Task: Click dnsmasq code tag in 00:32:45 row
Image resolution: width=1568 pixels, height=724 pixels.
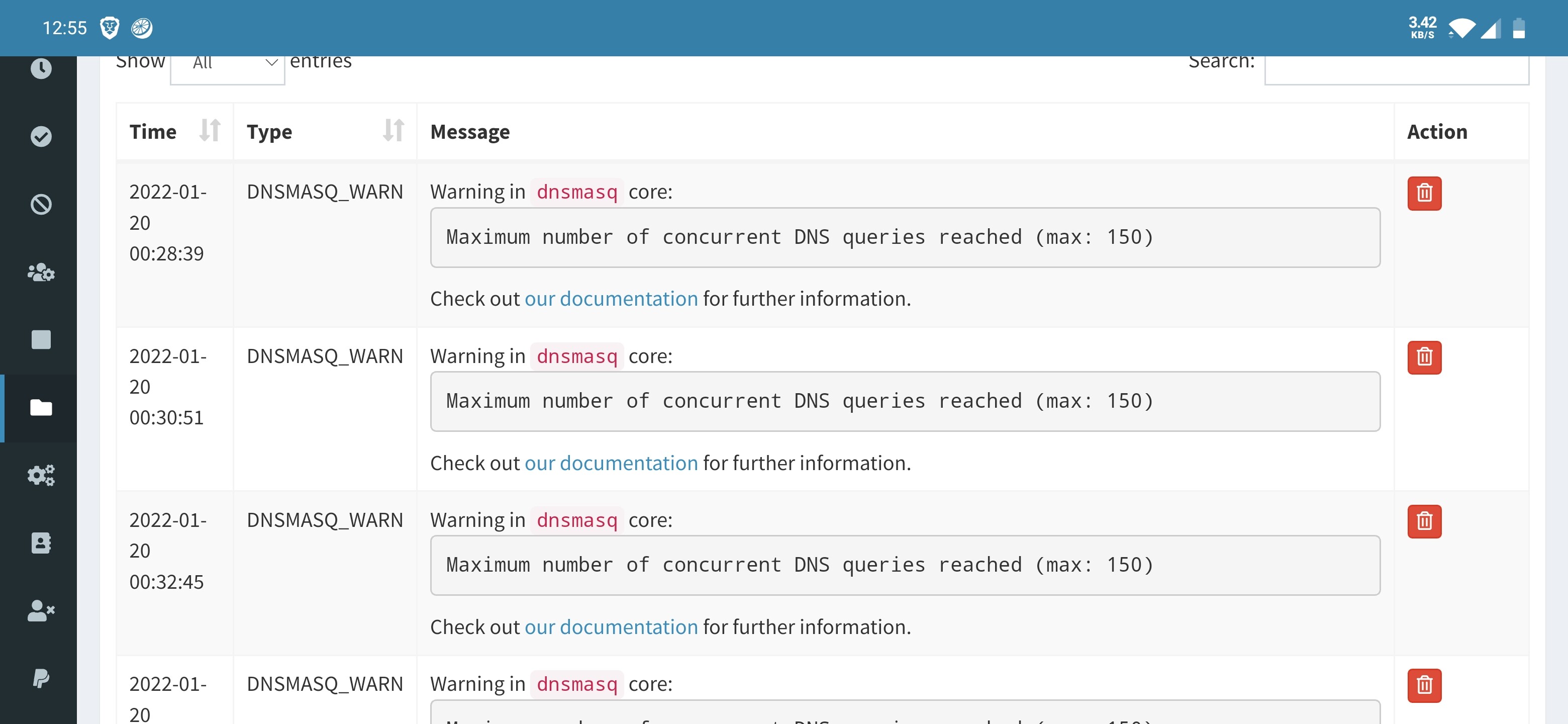Action: coord(577,520)
